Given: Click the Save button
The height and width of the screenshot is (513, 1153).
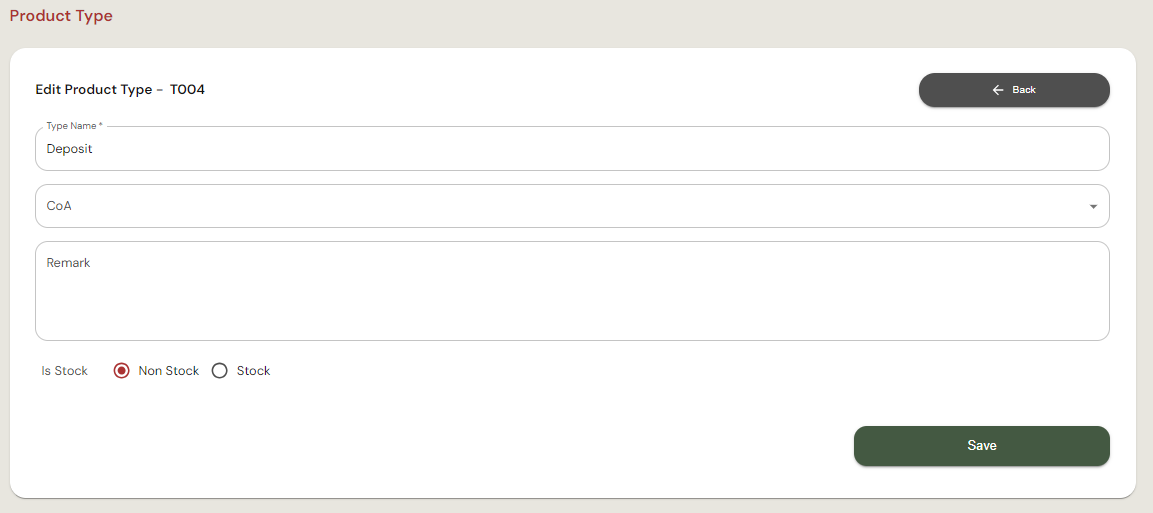Looking at the screenshot, I should click(981, 446).
